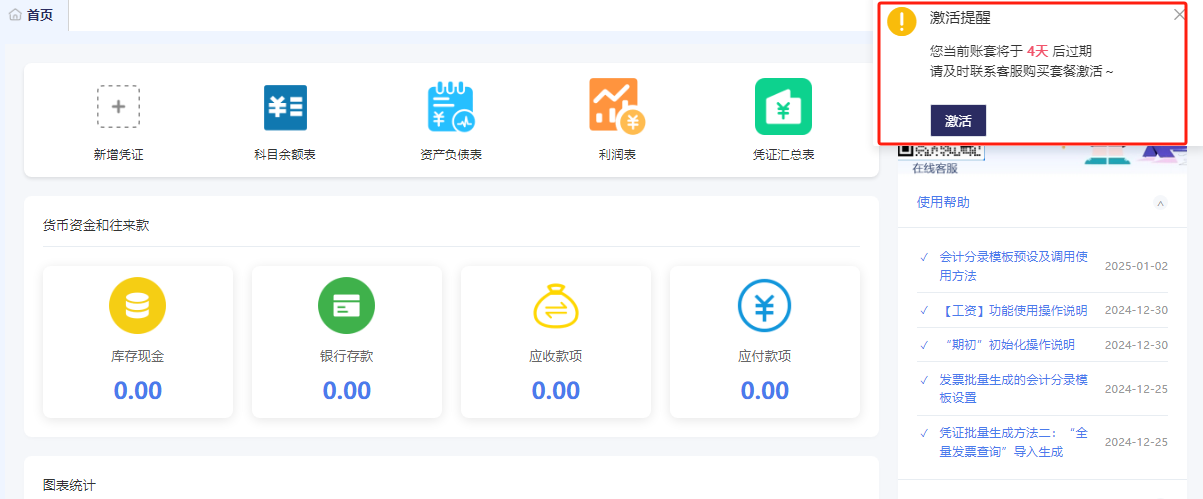Image resolution: width=1203 pixels, height=499 pixels.
Task: Click the 2025-01-02 article date
Action: 1136,266
